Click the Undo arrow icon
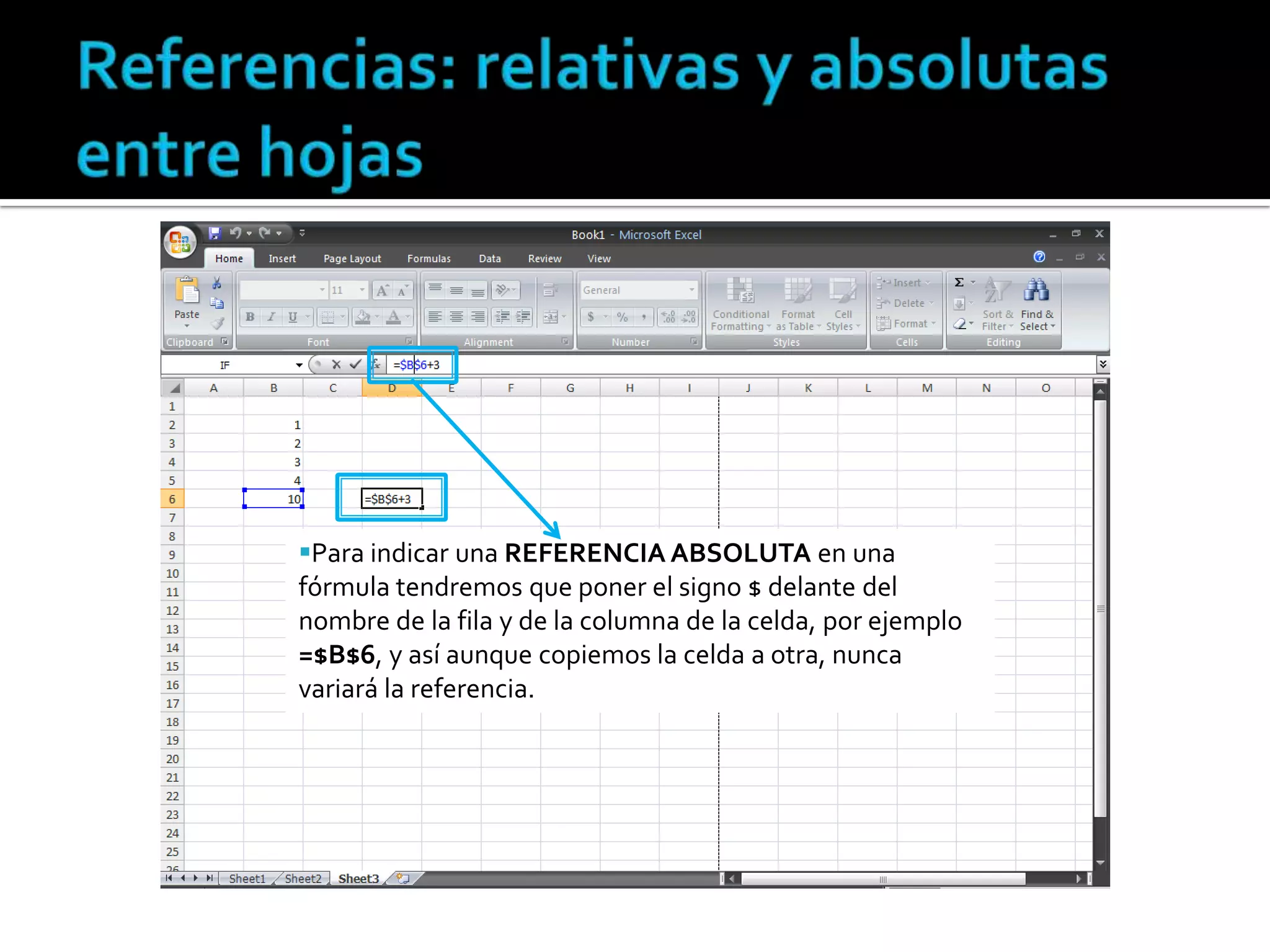Image resolution: width=1270 pixels, height=952 pixels. [x=235, y=233]
